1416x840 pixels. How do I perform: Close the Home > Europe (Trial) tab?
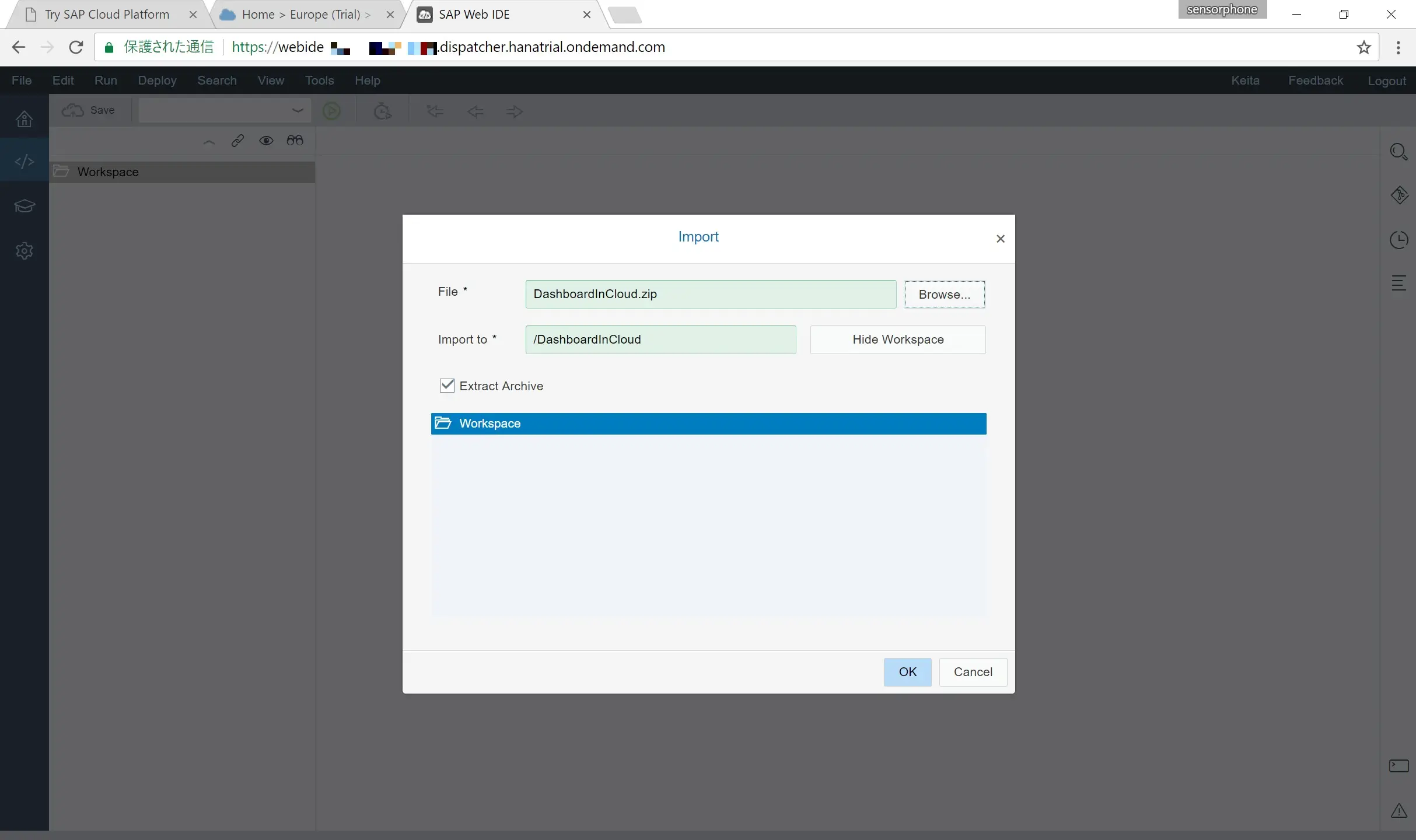coord(390,15)
